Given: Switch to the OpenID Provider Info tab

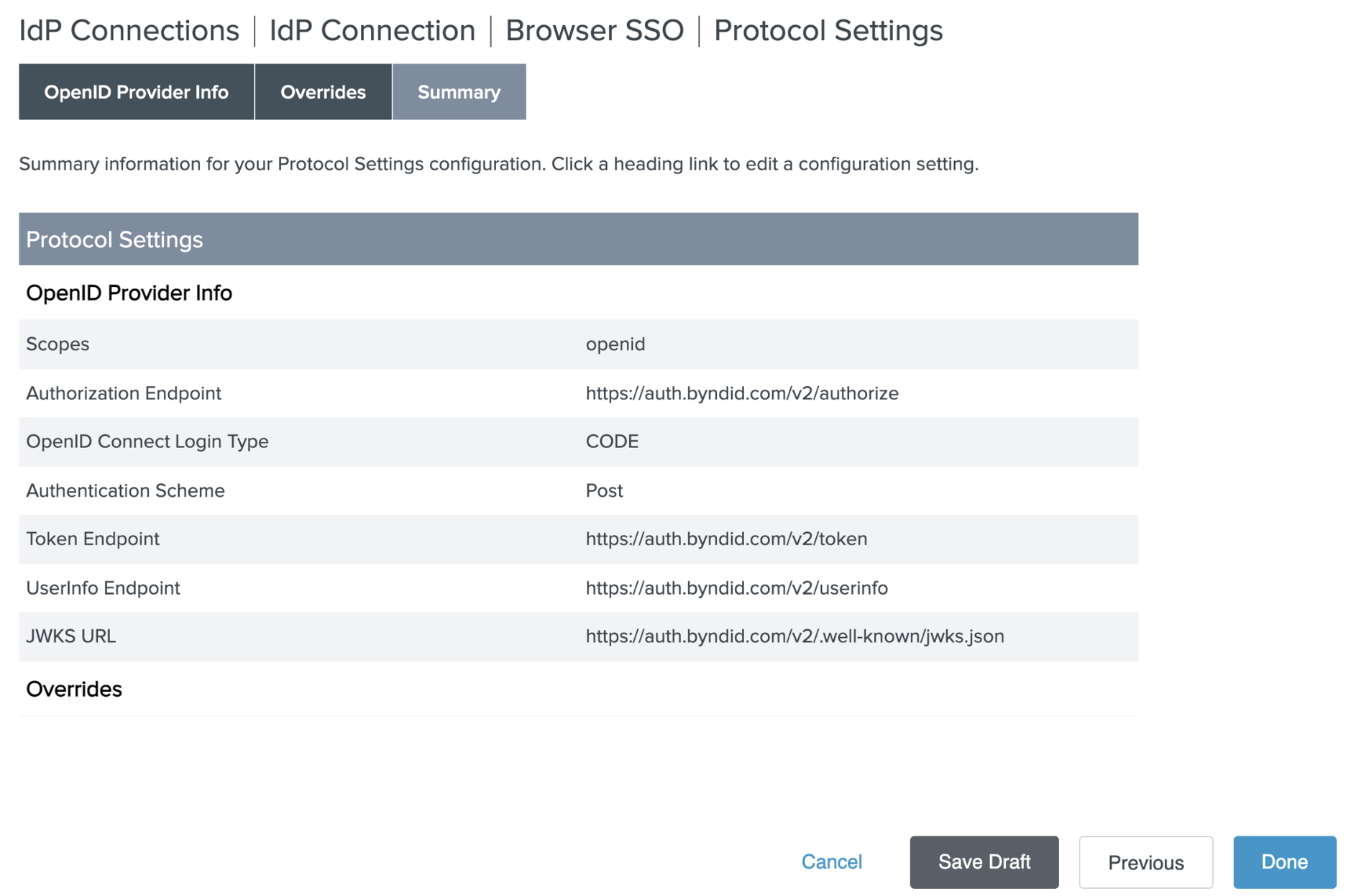Looking at the screenshot, I should (x=136, y=92).
